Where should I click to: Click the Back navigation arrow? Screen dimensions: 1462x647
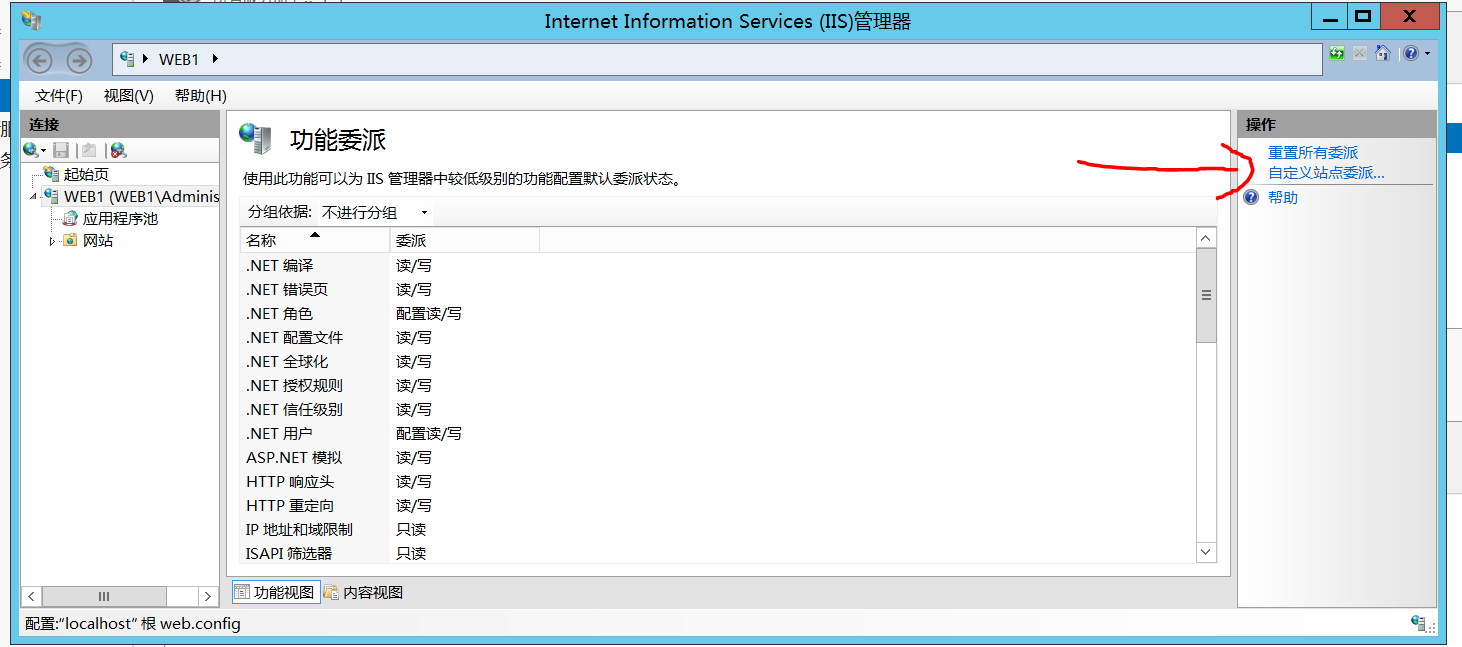click(x=40, y=61)
